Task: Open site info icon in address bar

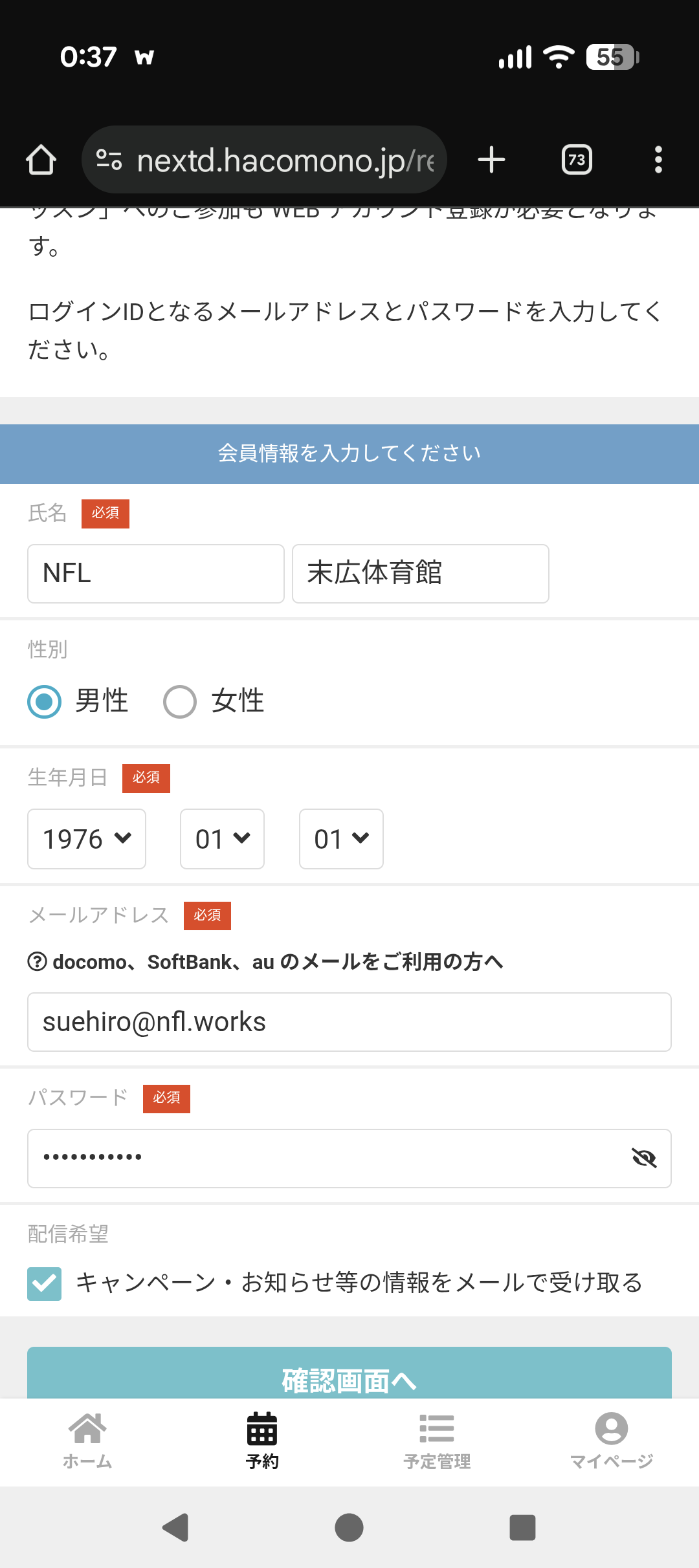Action: pyautogui.click(x=109, y=160)
